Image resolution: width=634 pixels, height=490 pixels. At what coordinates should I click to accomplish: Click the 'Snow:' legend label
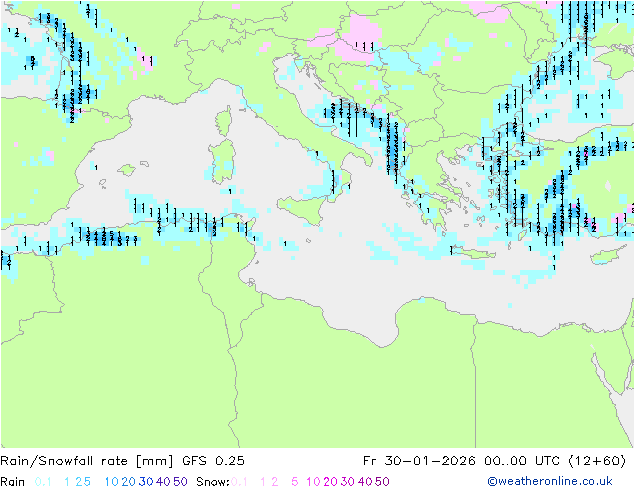pos(213,482)
